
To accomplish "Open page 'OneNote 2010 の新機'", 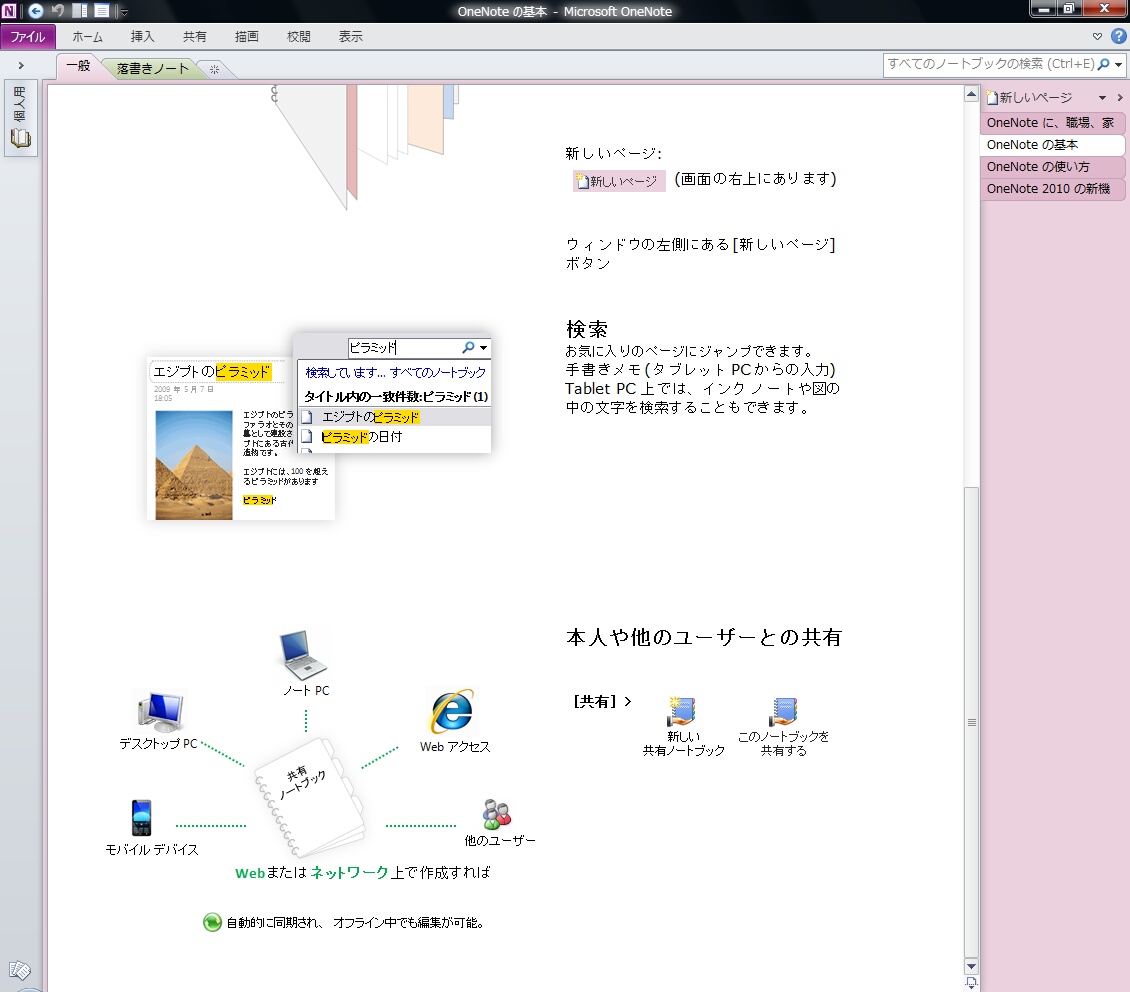I will coord(1052,189).
